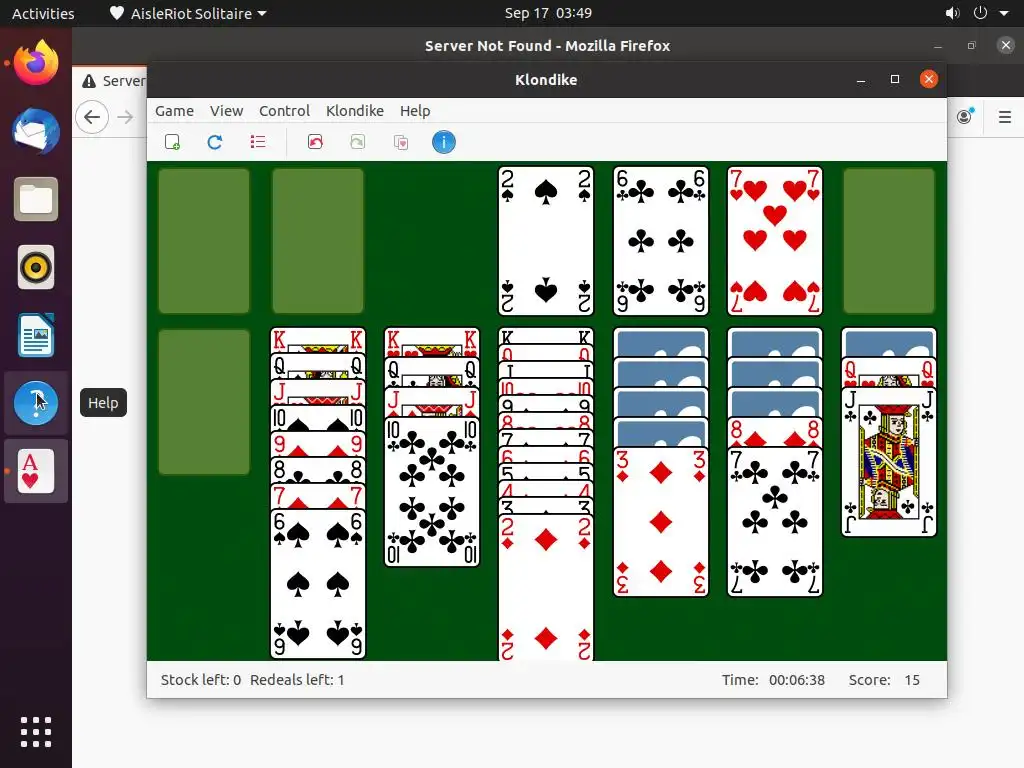This screenshot has width=1024, height=768.
Task: Open Files from the dock
Action: click(36, 199)
